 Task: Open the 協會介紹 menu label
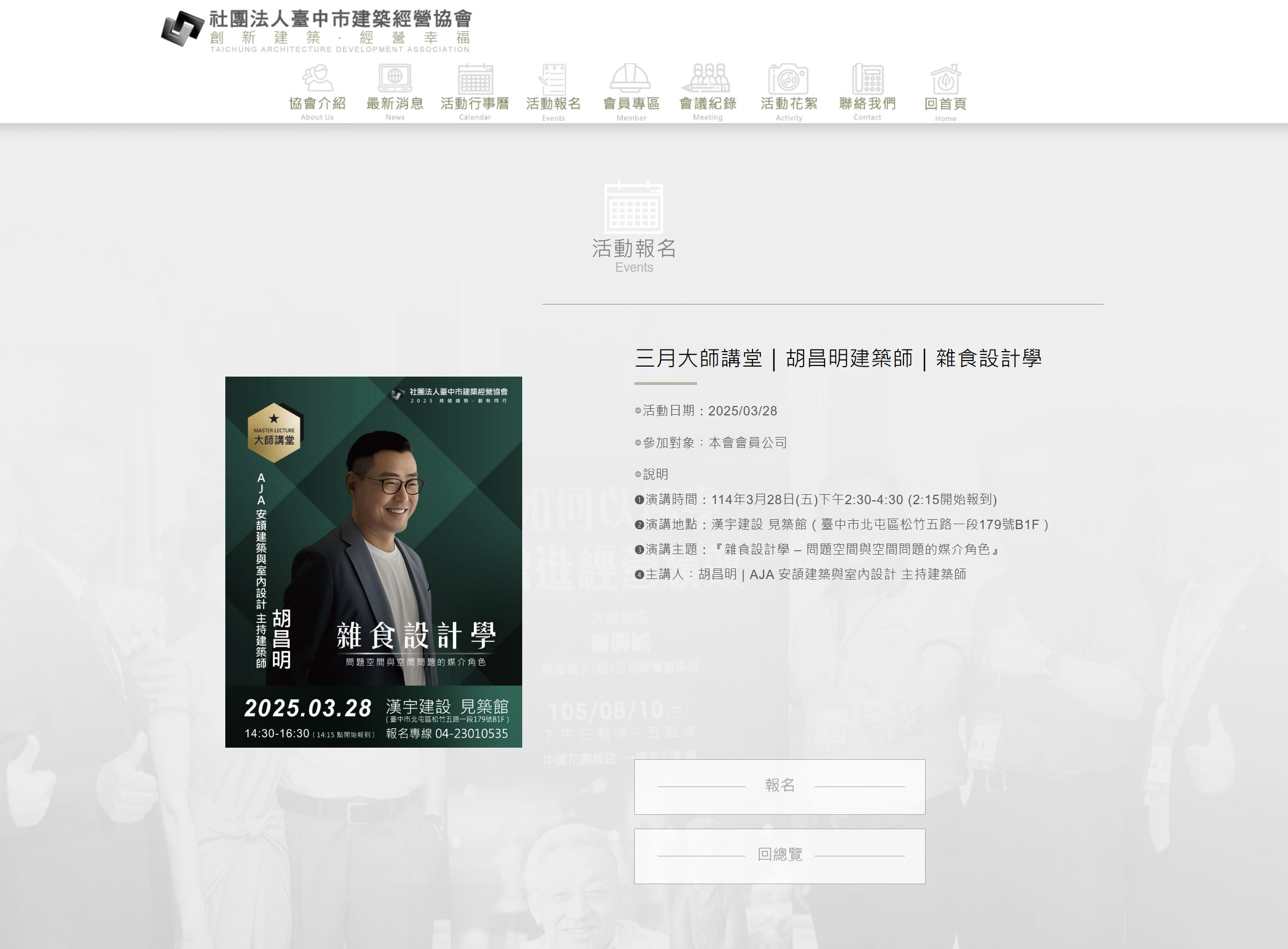(x=317, y=103)
